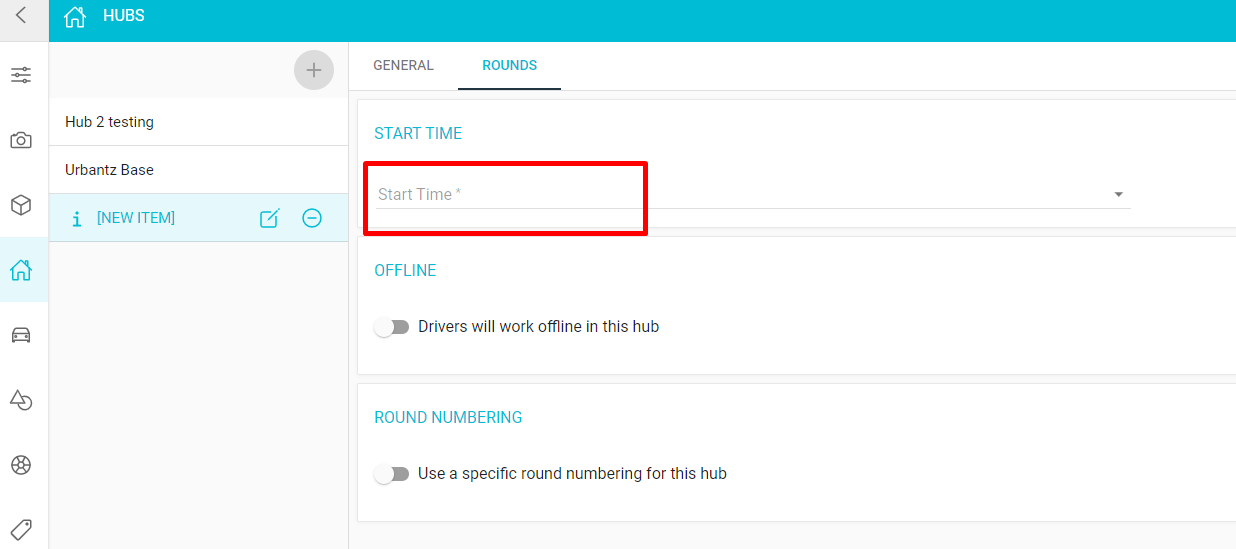Click the START TIME section heading
This screenshot has width=1236, height=549.
tap(418, 133)
